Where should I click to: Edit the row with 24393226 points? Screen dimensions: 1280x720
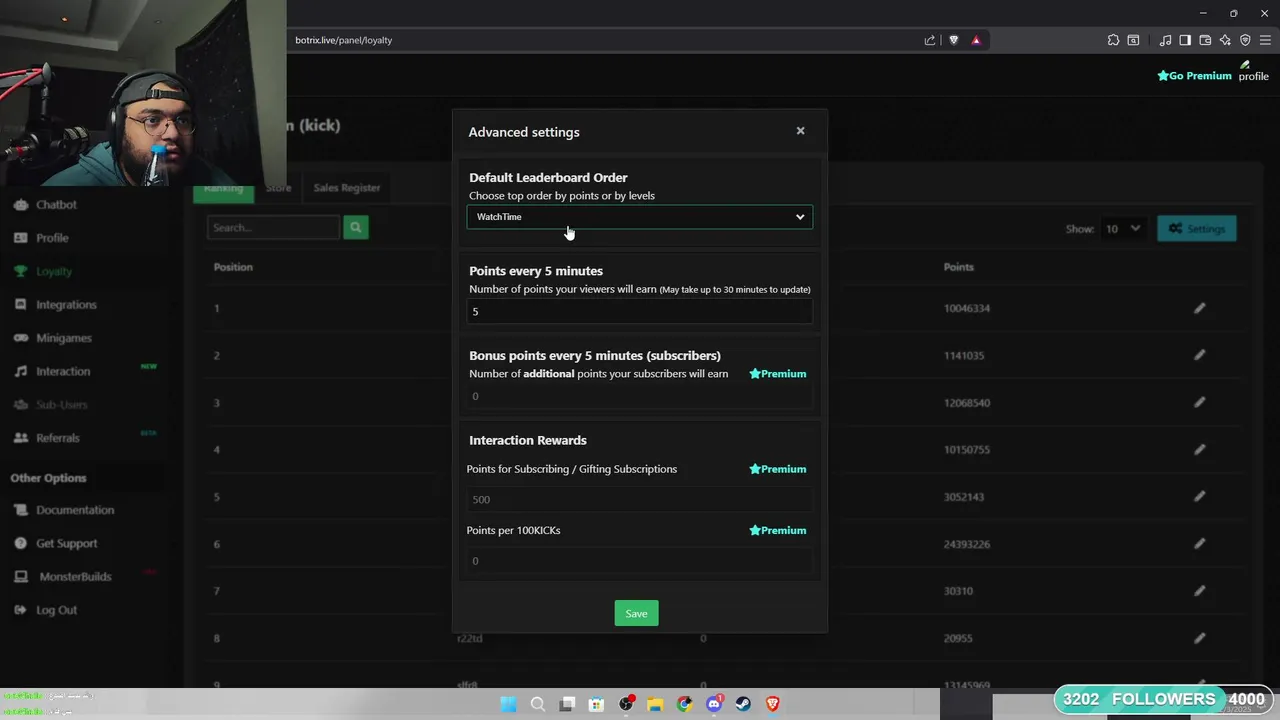click(1199, 543)
